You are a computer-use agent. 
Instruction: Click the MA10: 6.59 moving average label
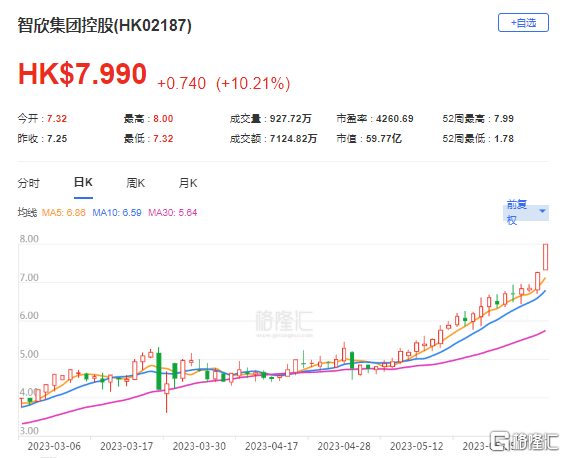[117, 213]
